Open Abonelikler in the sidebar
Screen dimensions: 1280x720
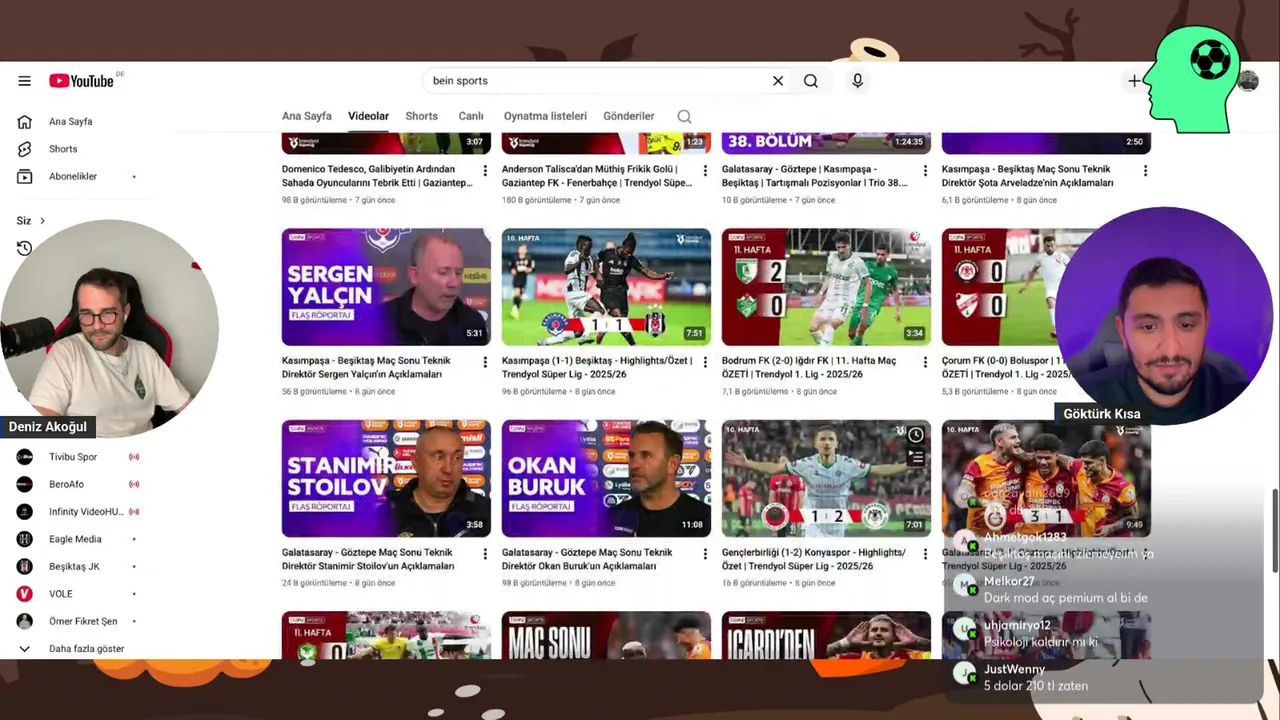pyautogui.click(x=73, y=176)
